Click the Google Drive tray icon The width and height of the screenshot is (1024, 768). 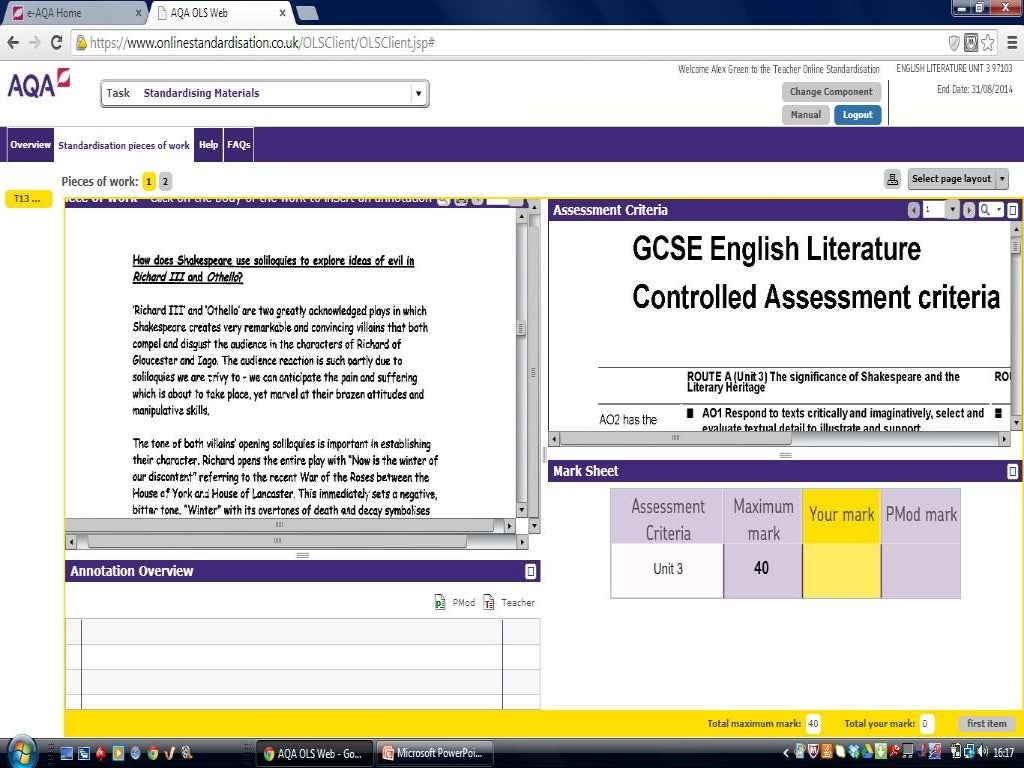(867, 752)
